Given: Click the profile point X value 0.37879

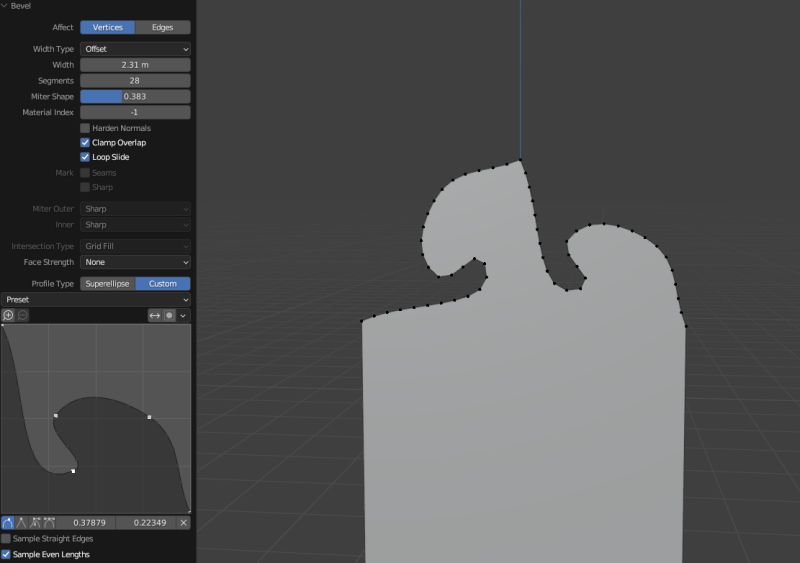Looking at the screenshot, I should pyautogui.click(x=89, y=523).
